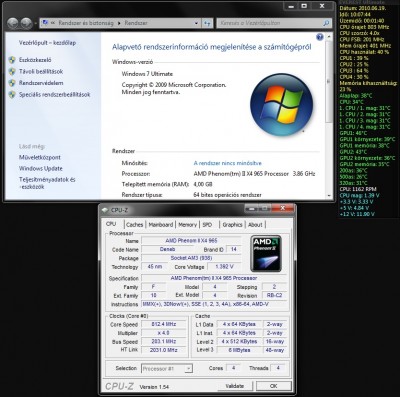Viewport: 400px width, 397px height.
Task: Click the Control Panel search field
Action: click(274, 23)
